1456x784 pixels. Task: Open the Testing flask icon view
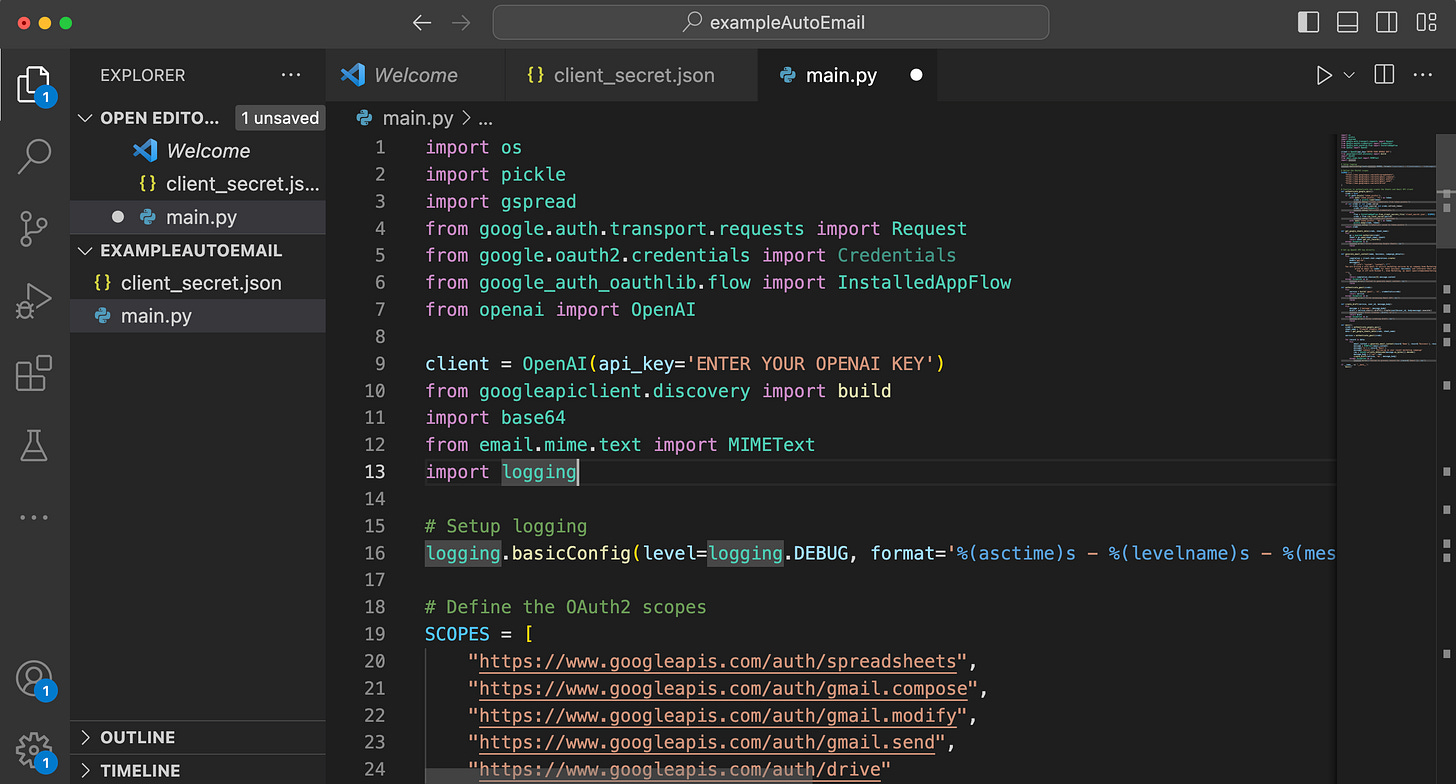pyautogui.click(x=34, y=445)
